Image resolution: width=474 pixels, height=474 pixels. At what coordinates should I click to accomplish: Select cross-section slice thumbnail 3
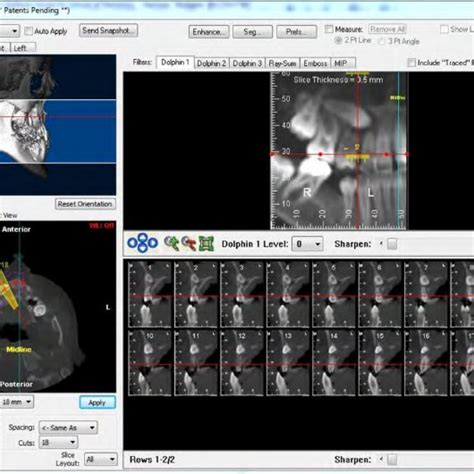click(242, 294)
